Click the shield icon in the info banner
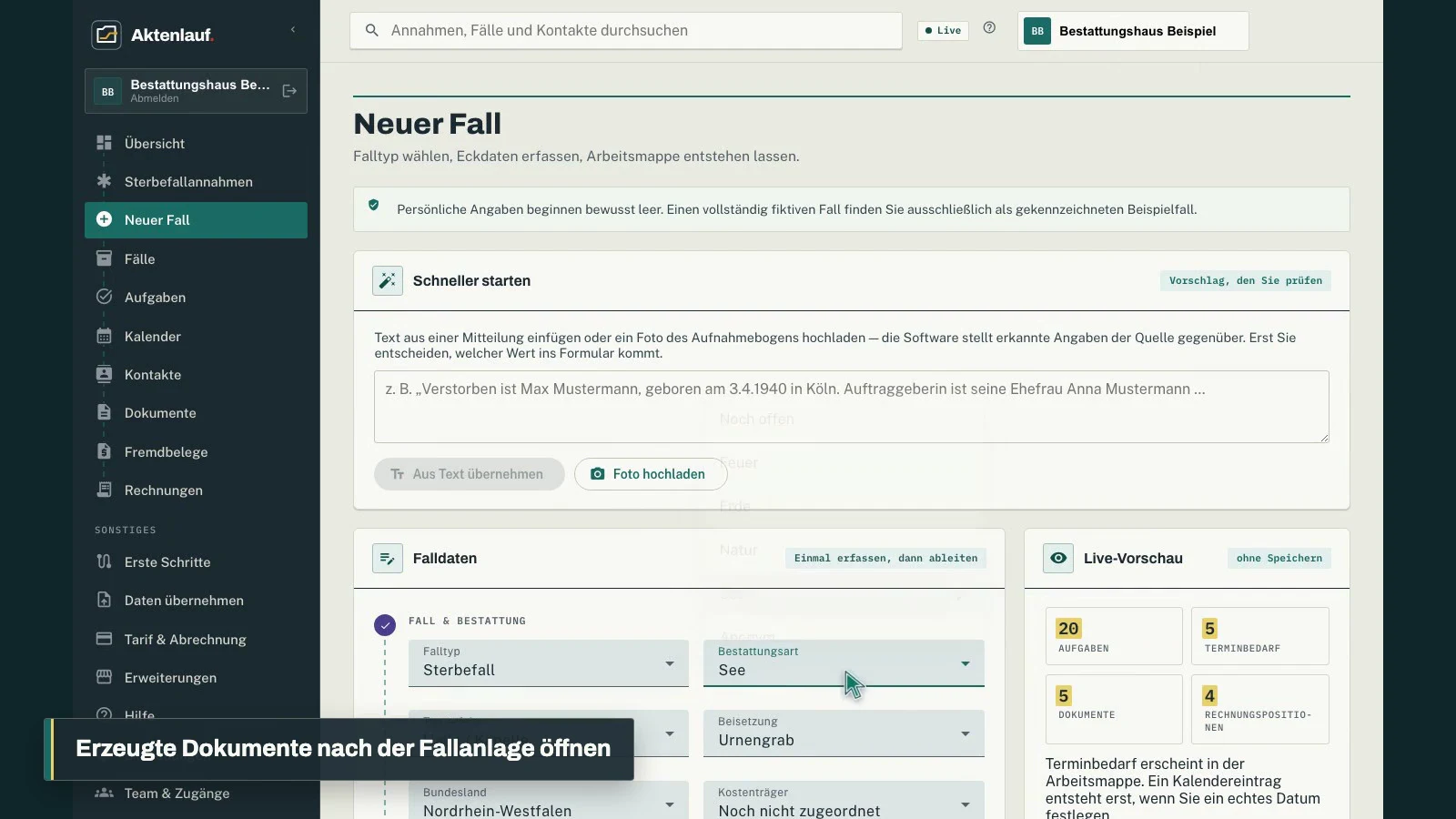1456x819 pixels. click(373, 206)
